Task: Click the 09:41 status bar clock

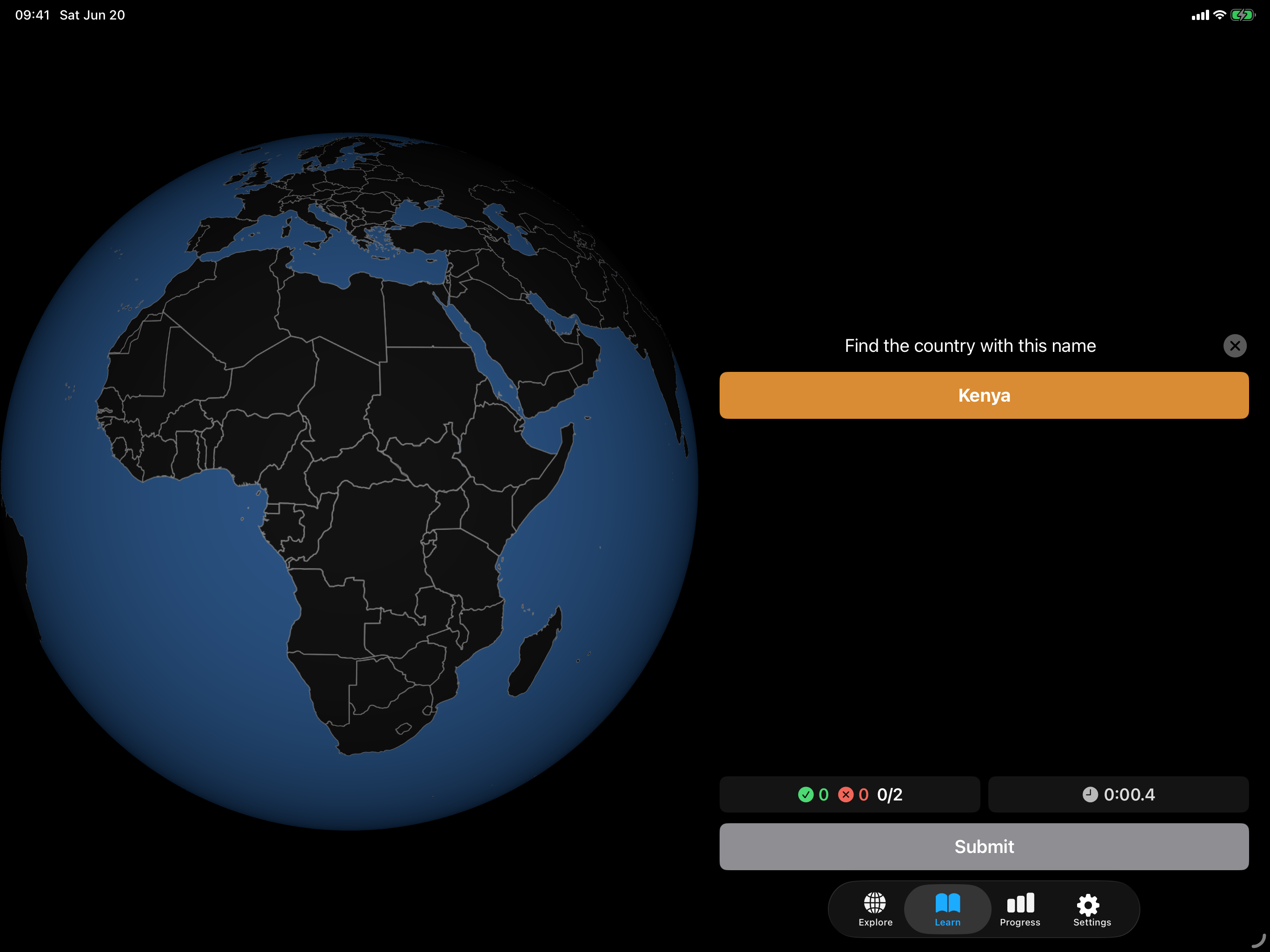Action: point(33,15)
